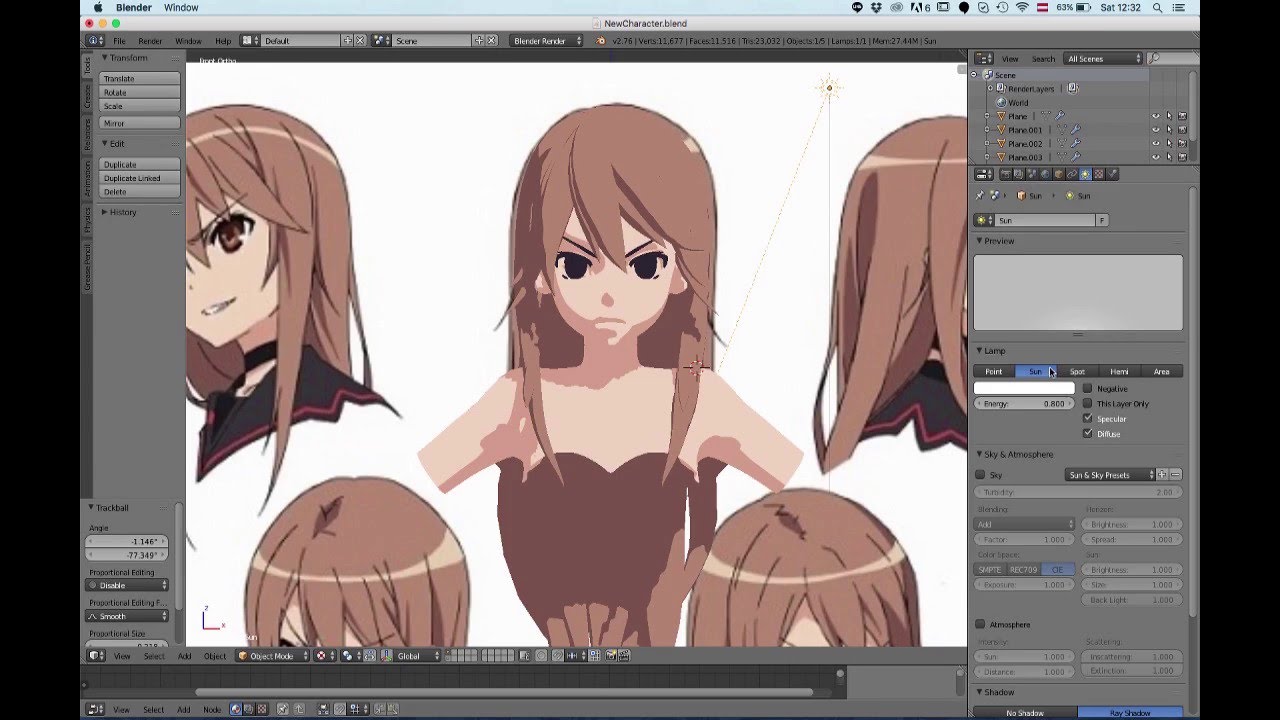1280x720 pixels.
Task: Click the lamp Energy value slider
Action: click(1024, 403)
